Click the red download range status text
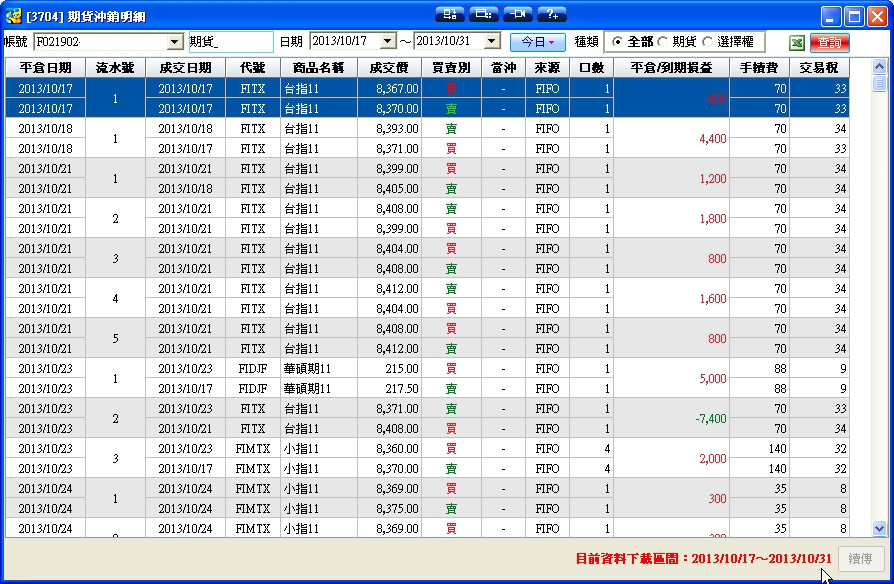This screenshot has width=894, height=584. coord(703,558)
